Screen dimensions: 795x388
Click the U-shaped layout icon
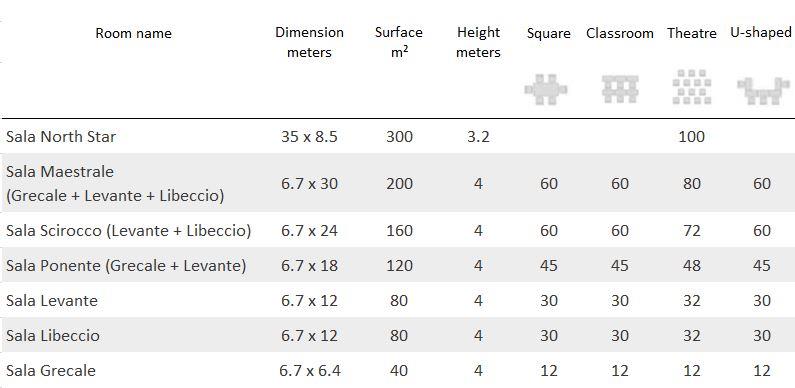click(x=763, y=90)
